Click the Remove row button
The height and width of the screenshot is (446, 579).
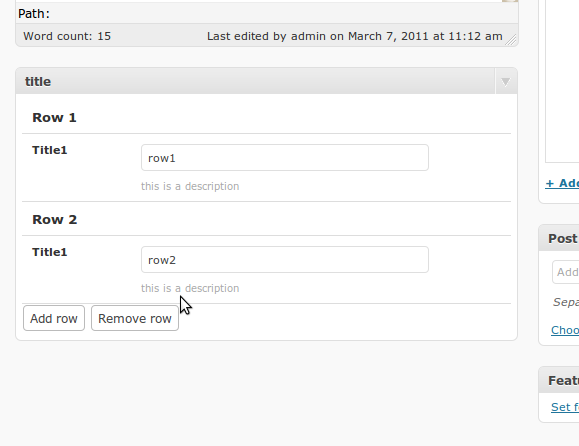point(135,318)
